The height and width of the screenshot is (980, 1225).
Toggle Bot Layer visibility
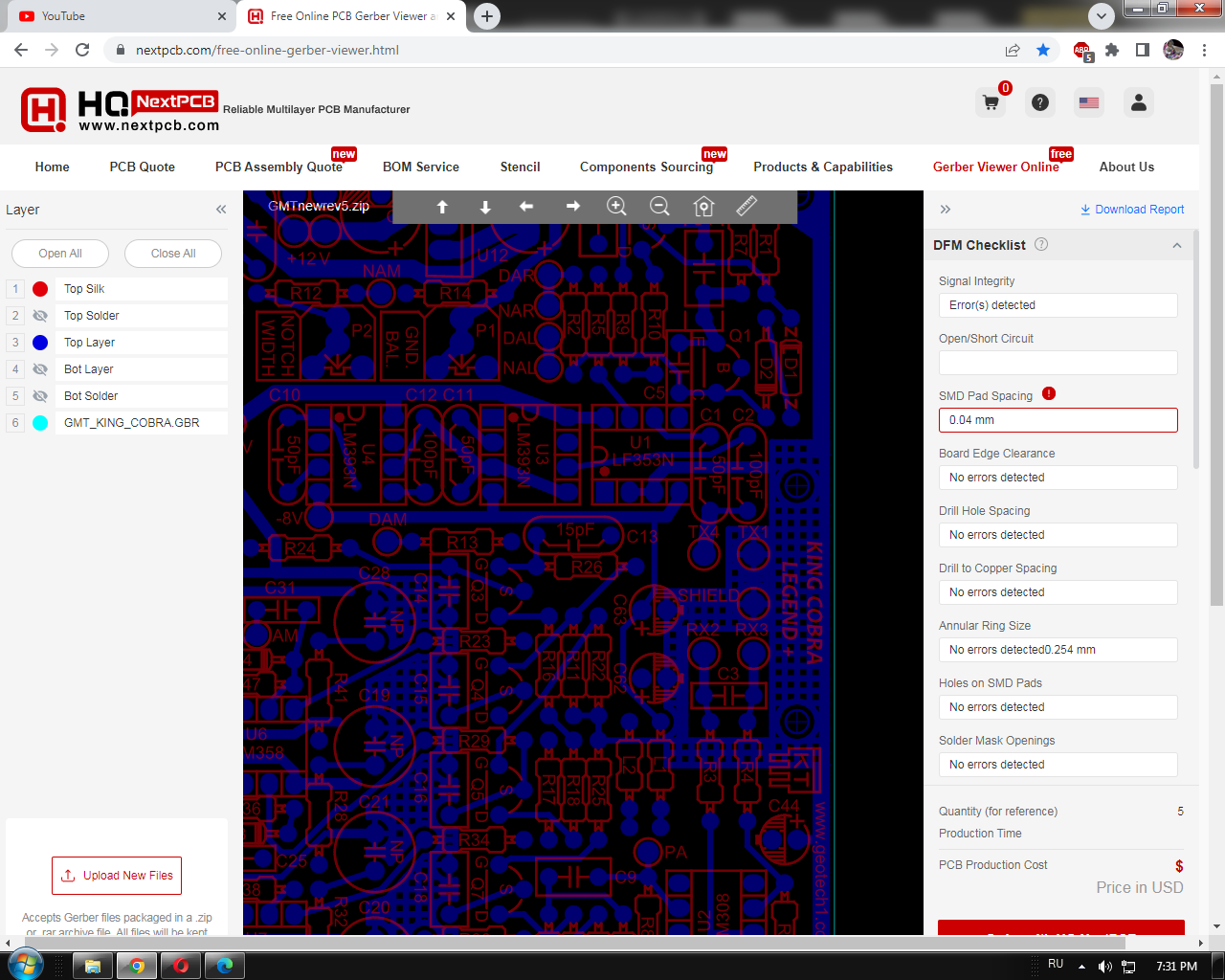pos(40,369)
